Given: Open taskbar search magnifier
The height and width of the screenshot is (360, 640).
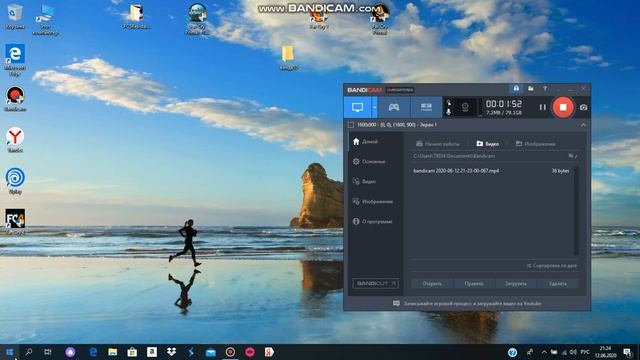Looking at the screenshot, I should click(x=29, y=352).
